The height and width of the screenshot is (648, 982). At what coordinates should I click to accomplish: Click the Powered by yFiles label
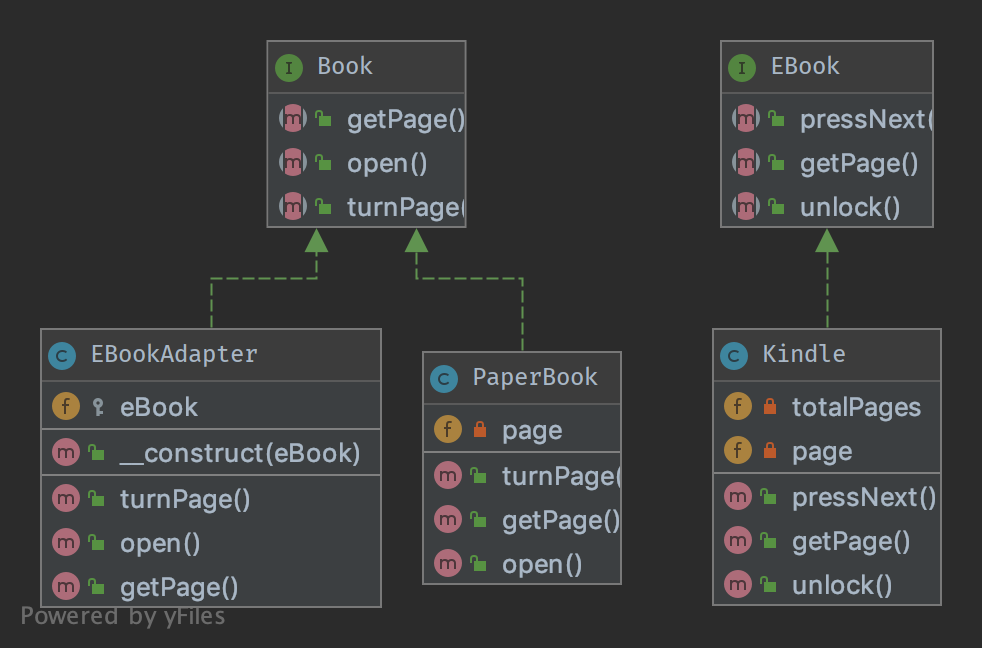[123, 616]
